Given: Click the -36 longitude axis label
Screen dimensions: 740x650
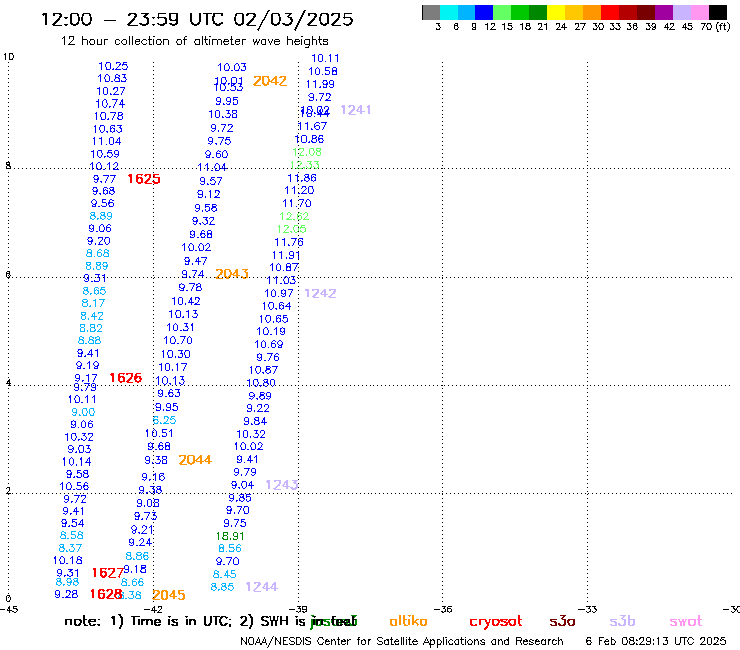Looking at the screenshot, I should 442,609.
